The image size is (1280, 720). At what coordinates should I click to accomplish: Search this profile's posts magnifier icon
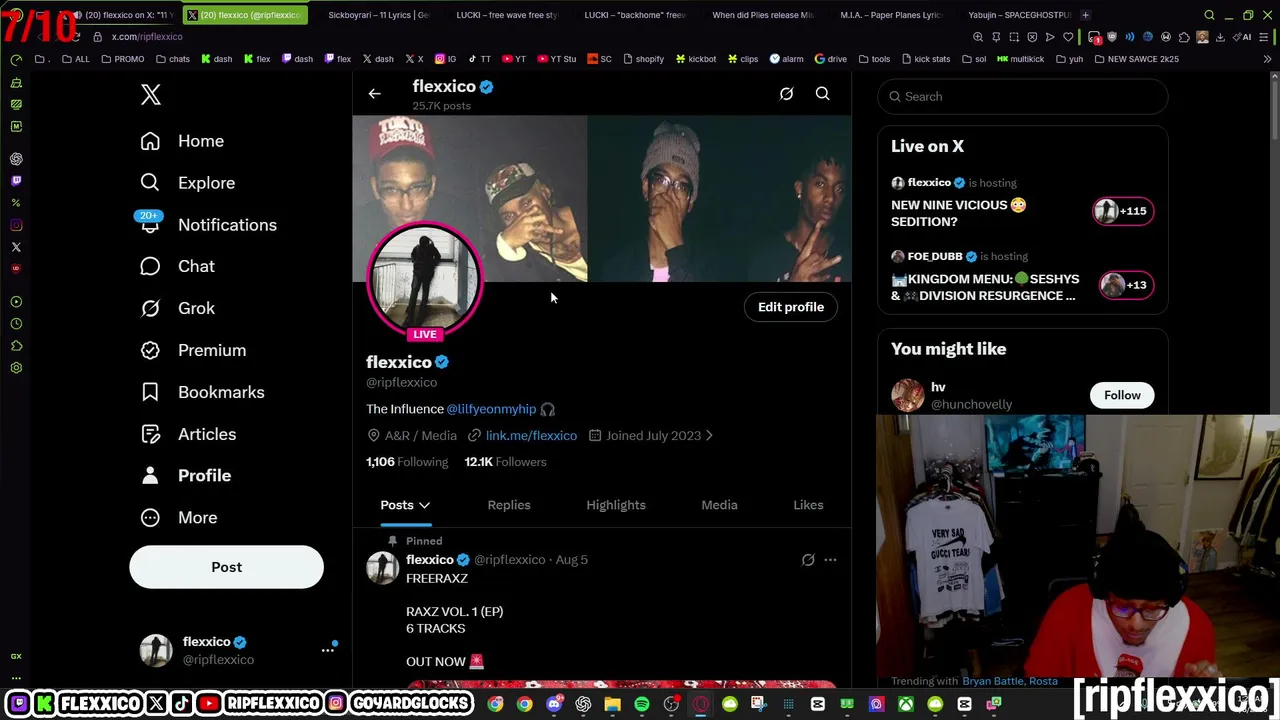tap(822, 94)
